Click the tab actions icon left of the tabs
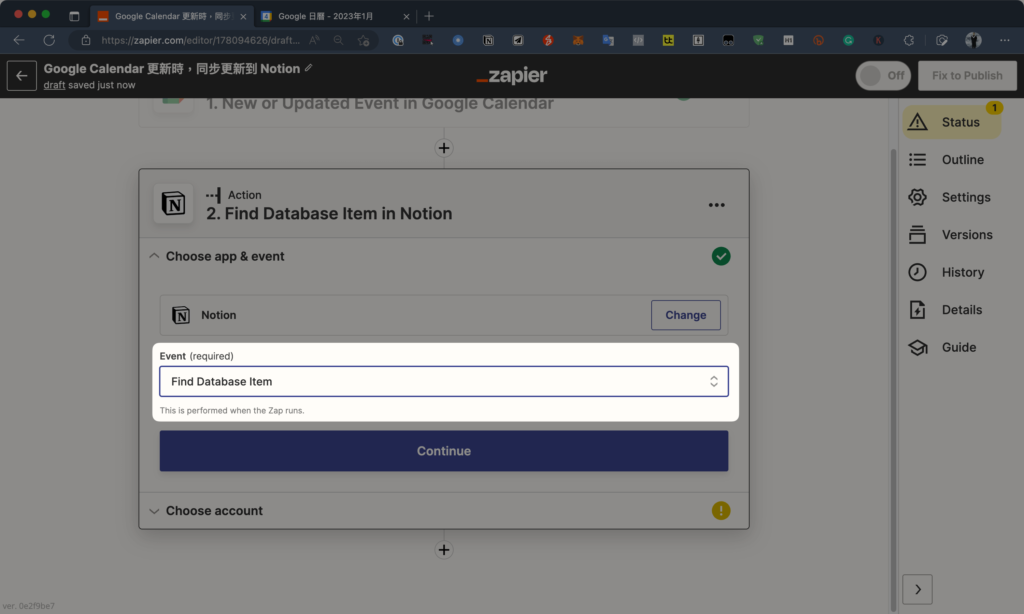The width and height of the screenshot is (1024, 614). (x=74, y=16)
